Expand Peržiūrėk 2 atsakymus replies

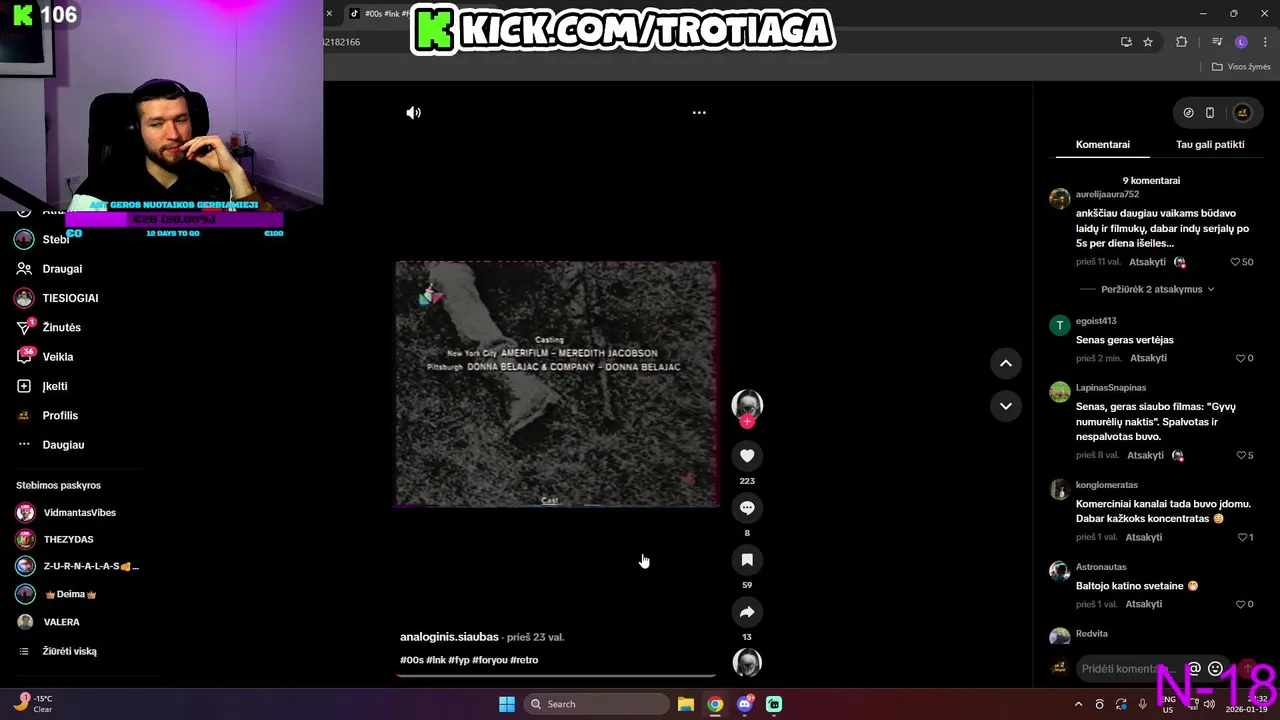1158,289
